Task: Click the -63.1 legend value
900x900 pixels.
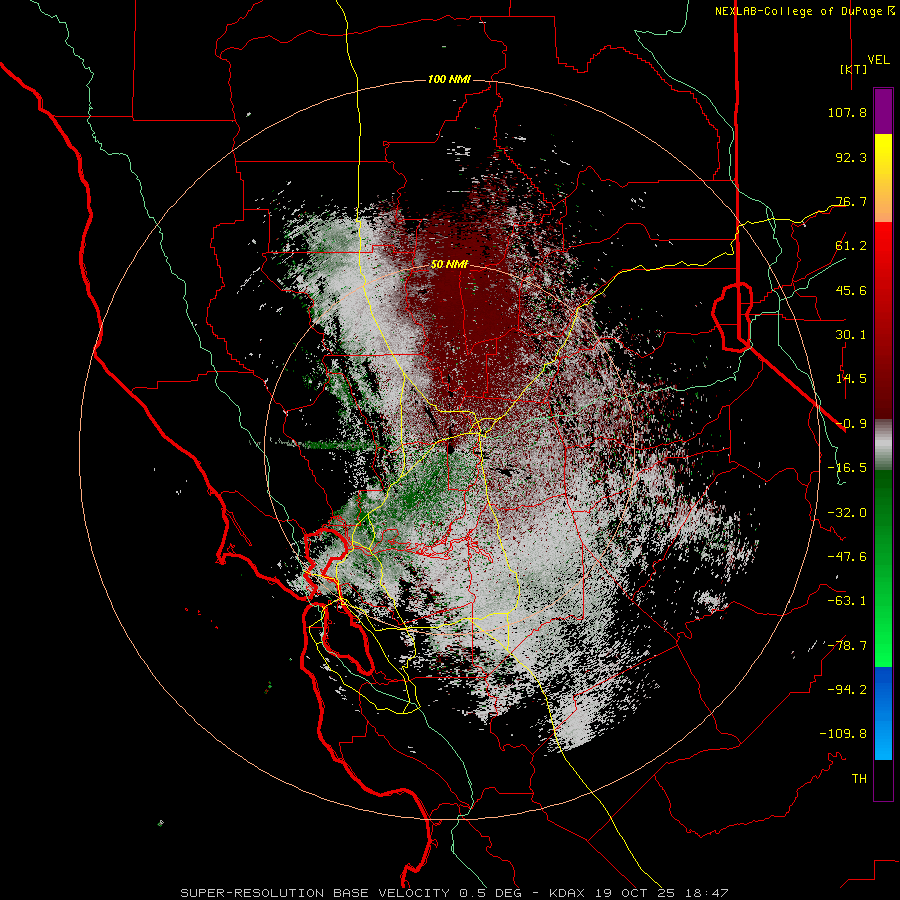Action: tap(847, 601)
